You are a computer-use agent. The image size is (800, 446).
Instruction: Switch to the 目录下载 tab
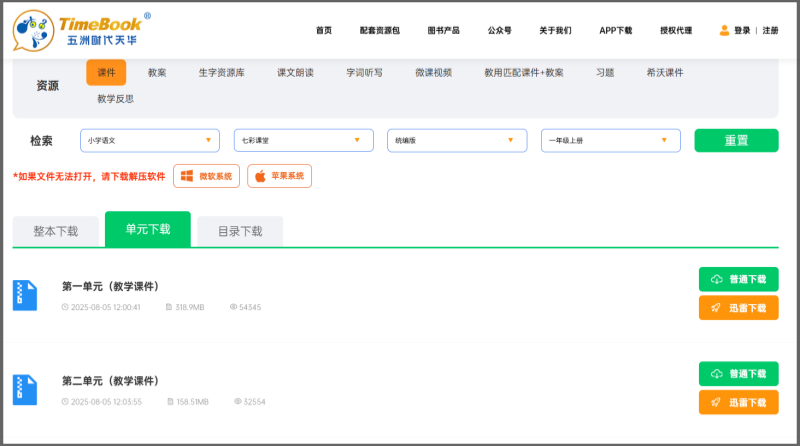tap(240, 231)
